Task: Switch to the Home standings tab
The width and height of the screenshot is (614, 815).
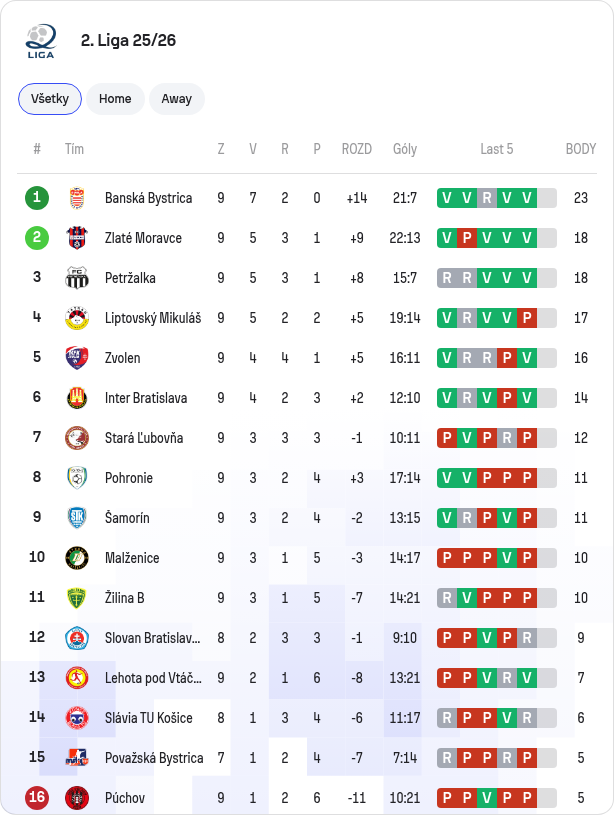Action: coord(115,99)
